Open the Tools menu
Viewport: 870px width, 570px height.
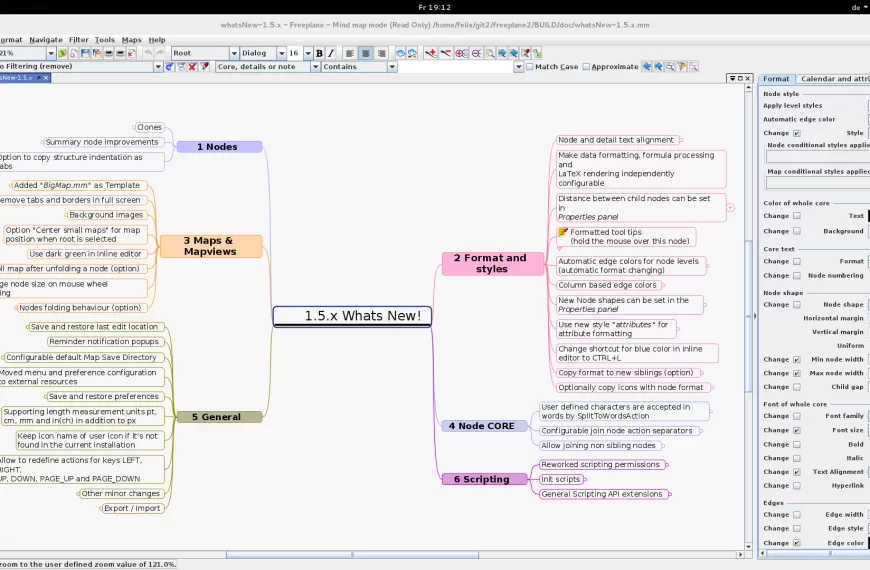pos(104,40)
